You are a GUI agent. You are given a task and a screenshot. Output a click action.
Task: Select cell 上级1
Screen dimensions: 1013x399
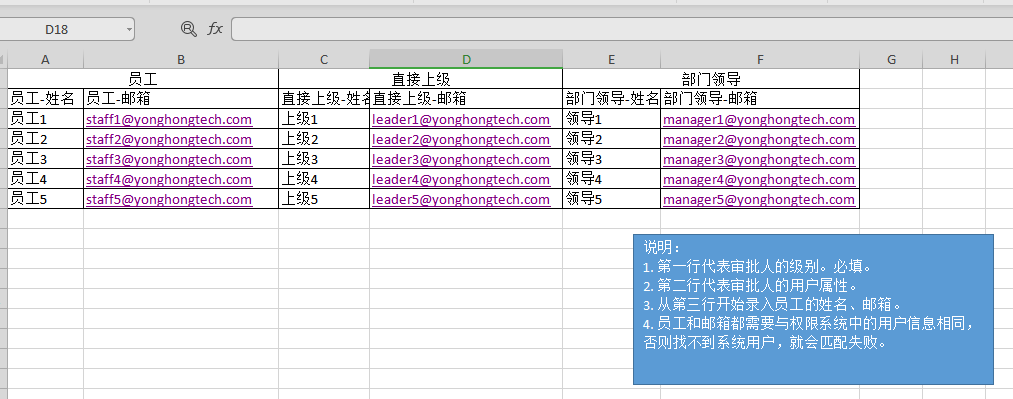click(324, 119)
